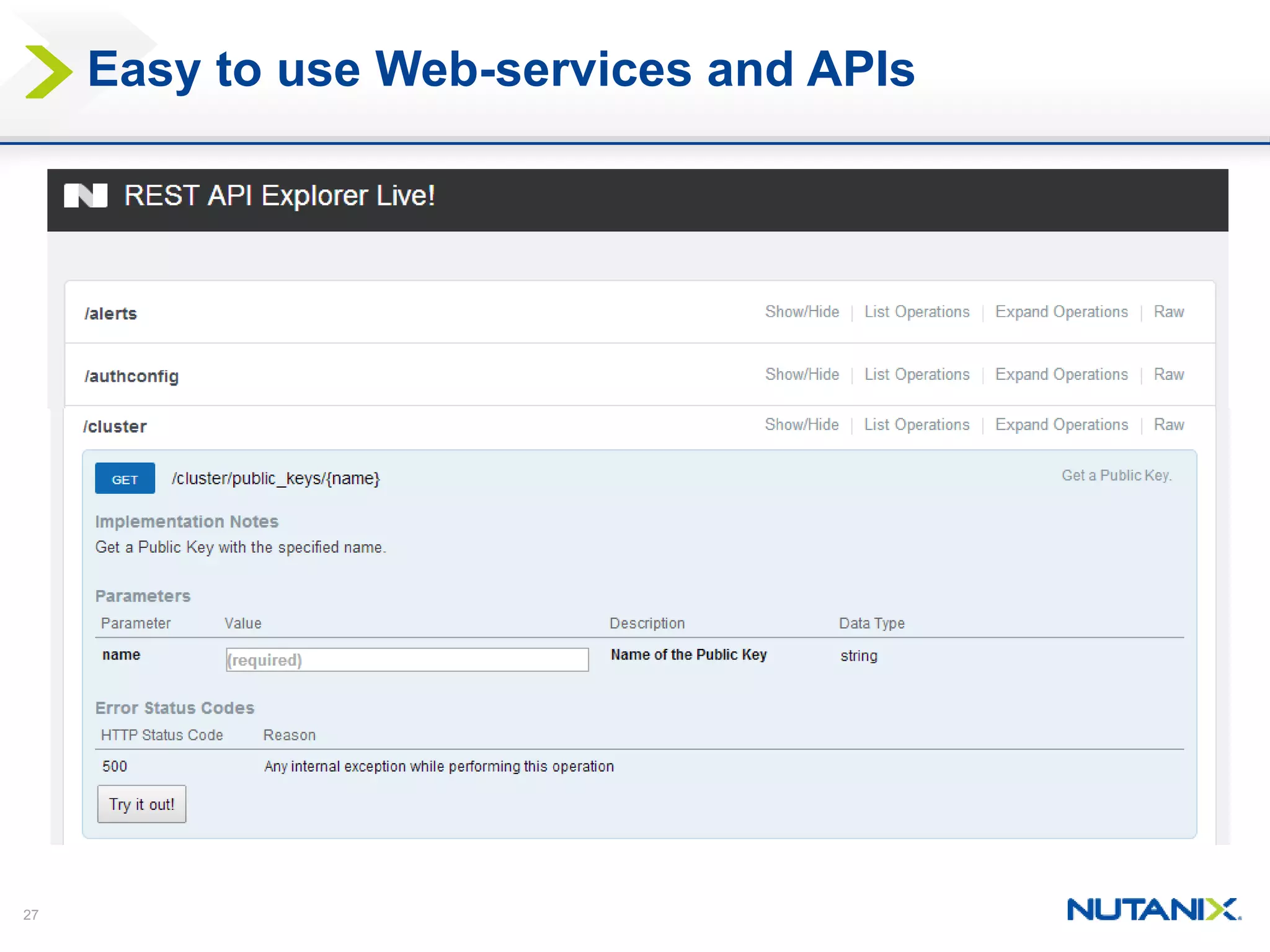The image size is (1270, 952).
Task: Click the green chevron slide title icon
Action: (x=49, y=71)
